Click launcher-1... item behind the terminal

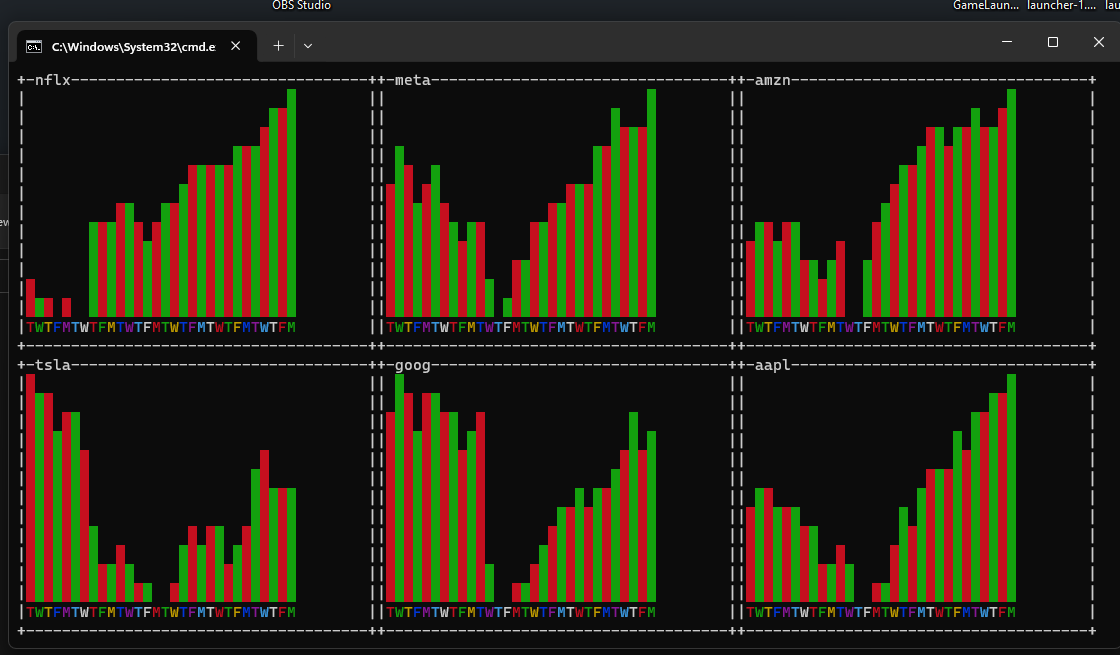click(1061, 5)
